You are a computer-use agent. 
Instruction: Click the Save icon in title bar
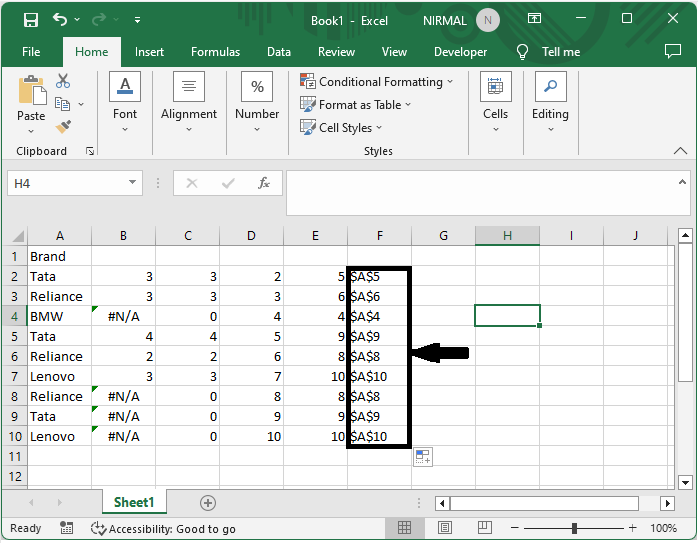coord(30,20)
